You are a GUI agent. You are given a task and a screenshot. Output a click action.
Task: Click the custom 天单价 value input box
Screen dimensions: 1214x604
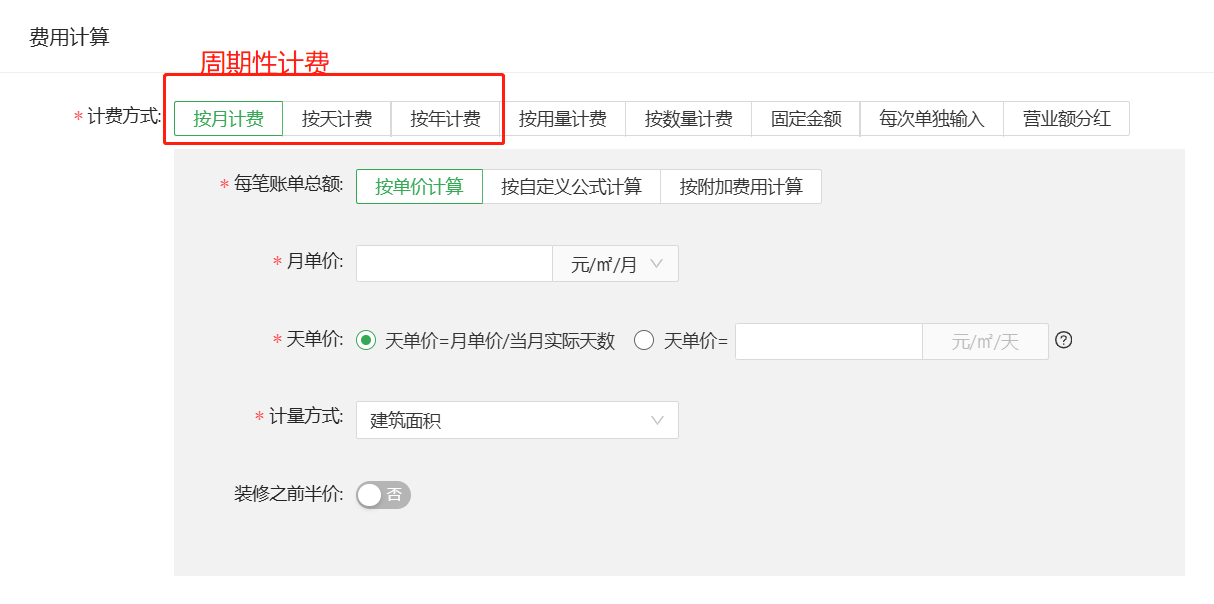coord(828,340)
